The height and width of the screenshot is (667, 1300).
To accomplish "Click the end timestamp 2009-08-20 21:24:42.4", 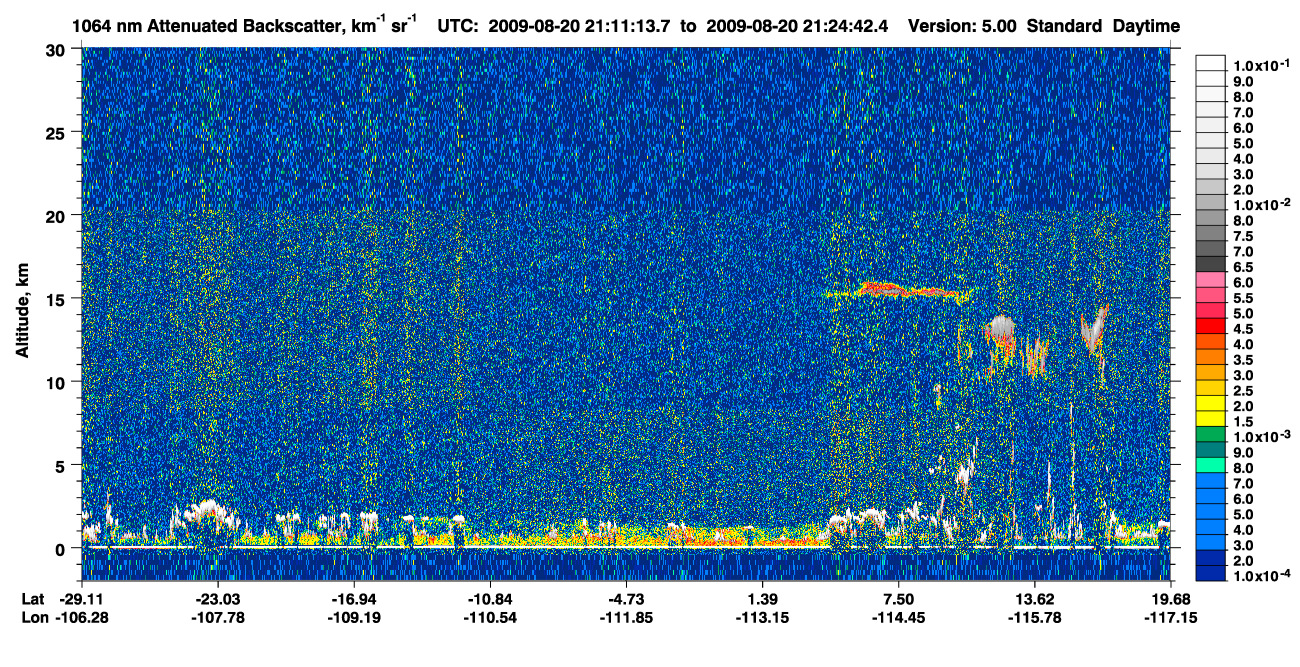I will [x=797, y=25].
